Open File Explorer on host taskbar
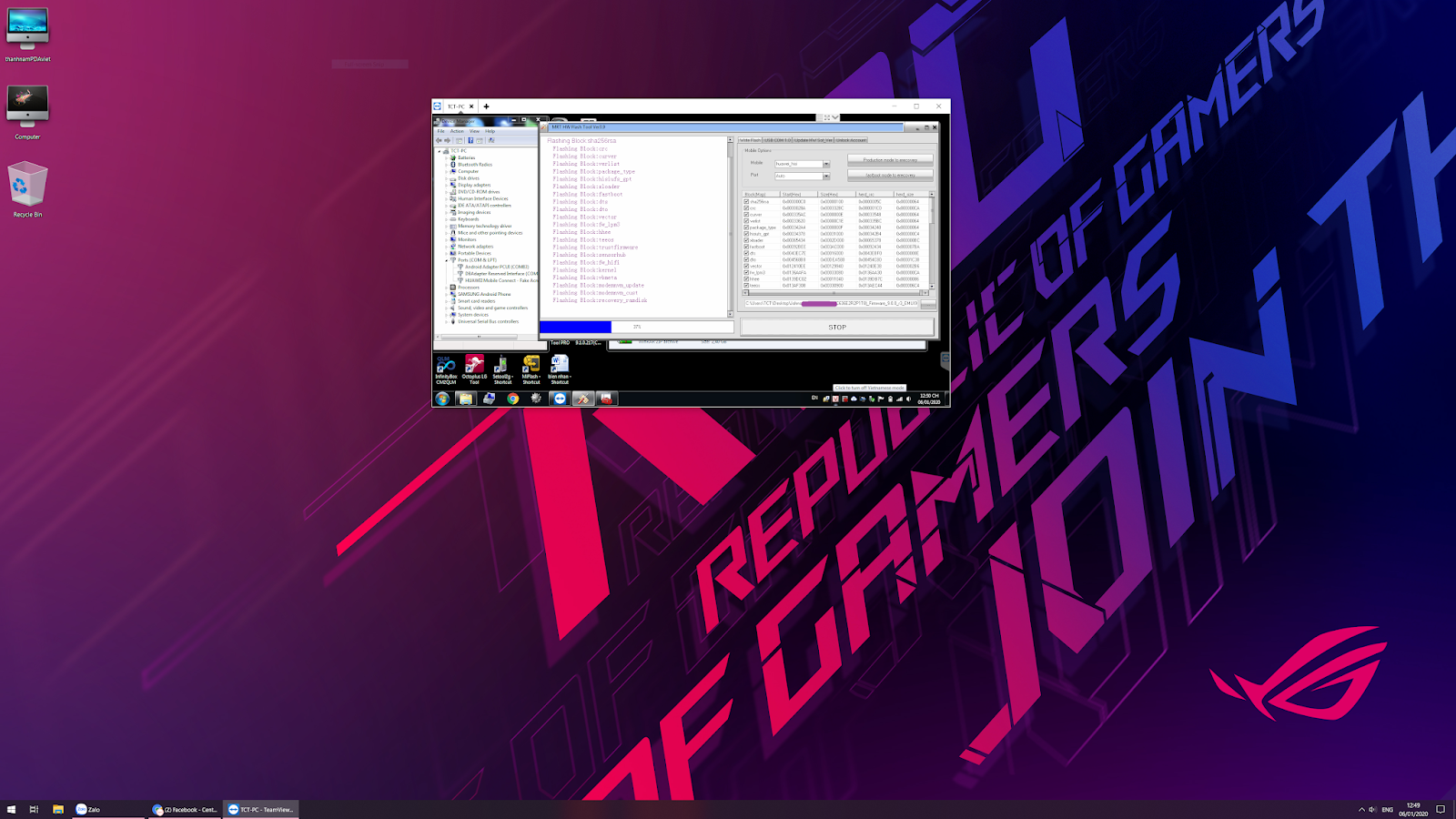Screen dimensions: 1456x819 point(57,809)
